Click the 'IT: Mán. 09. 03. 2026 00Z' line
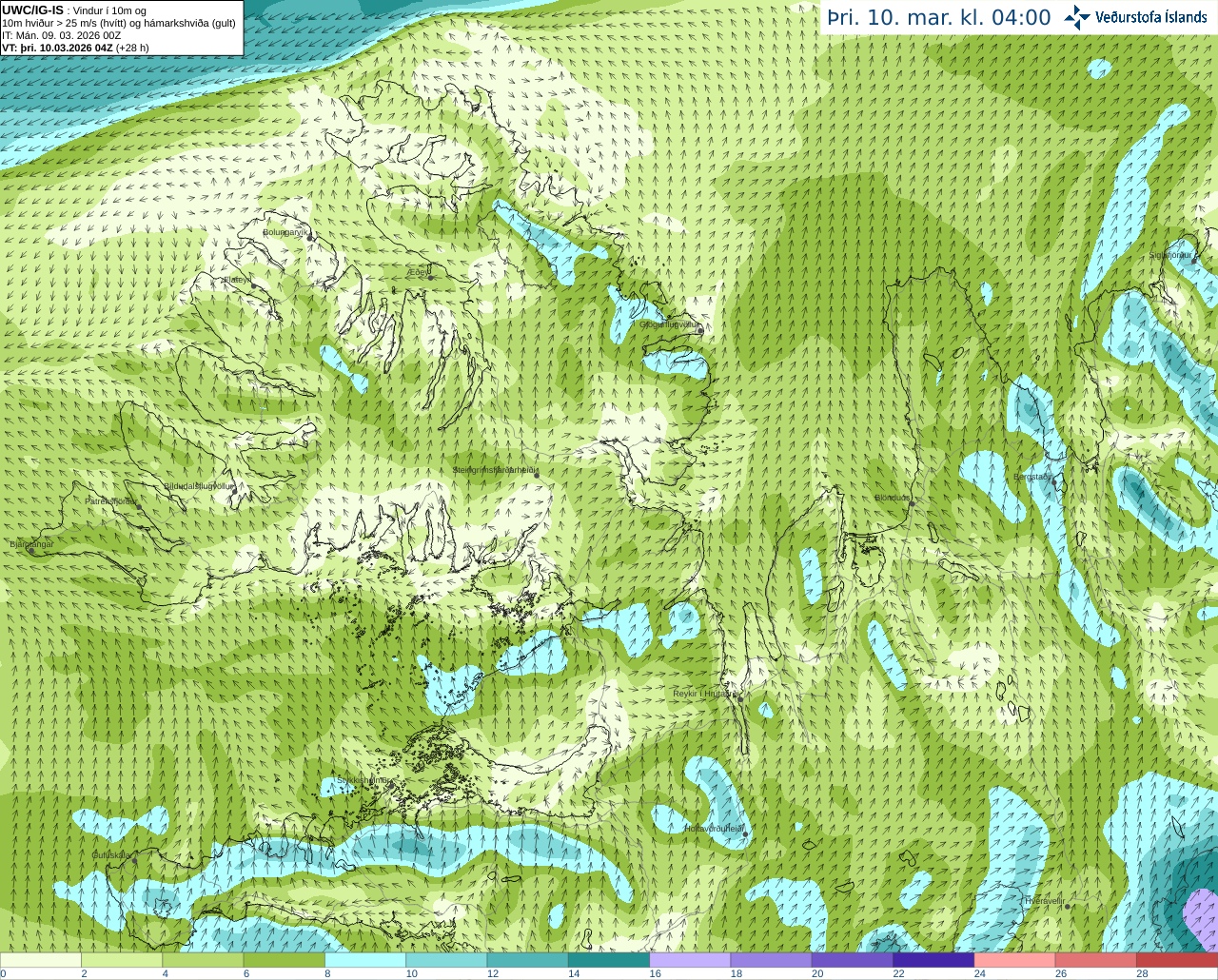The height and width of the screenshot is (980, 1218). [62, 35]
